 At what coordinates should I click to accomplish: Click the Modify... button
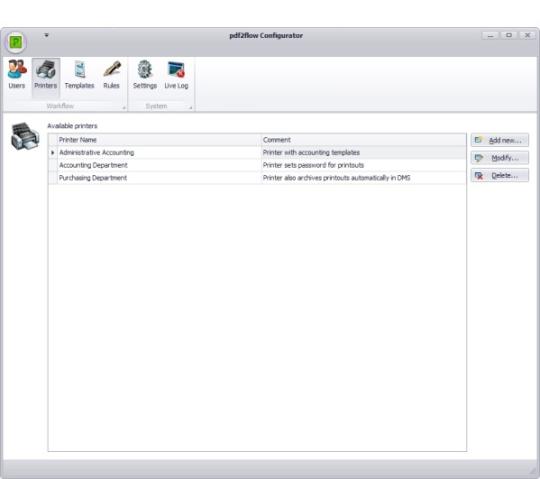[500, 158]
